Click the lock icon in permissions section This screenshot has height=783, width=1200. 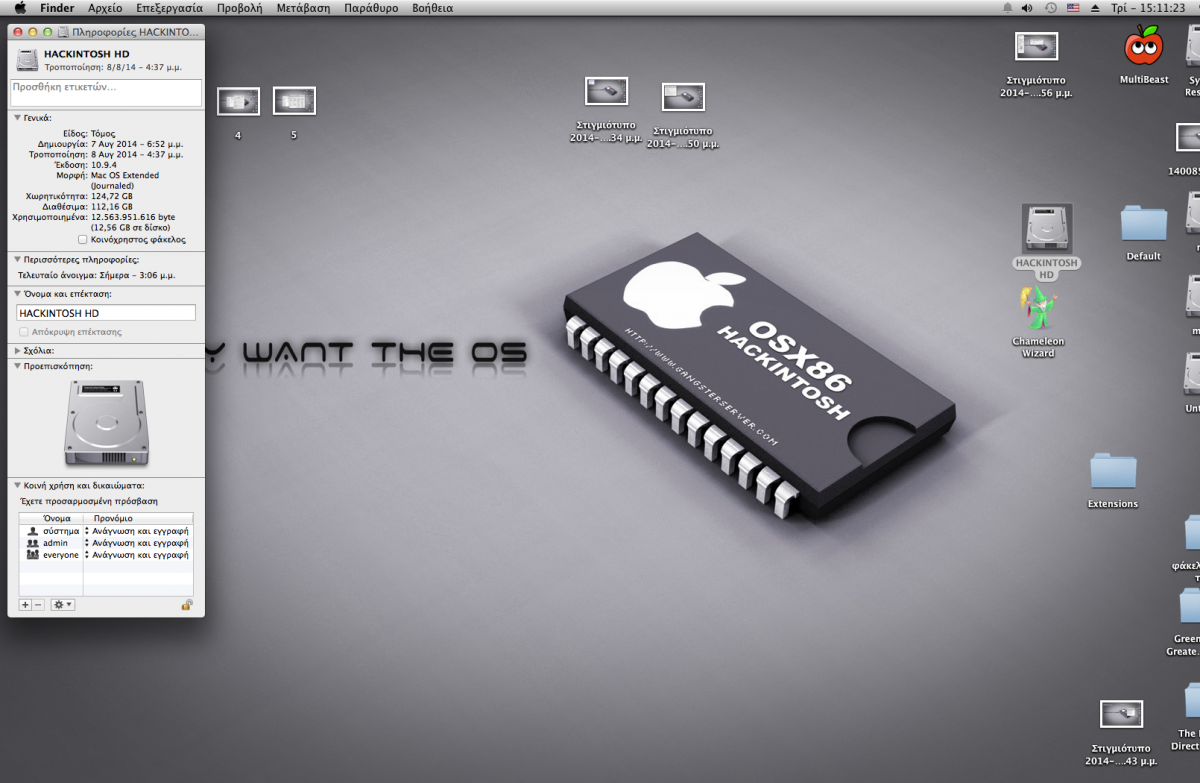186,605
